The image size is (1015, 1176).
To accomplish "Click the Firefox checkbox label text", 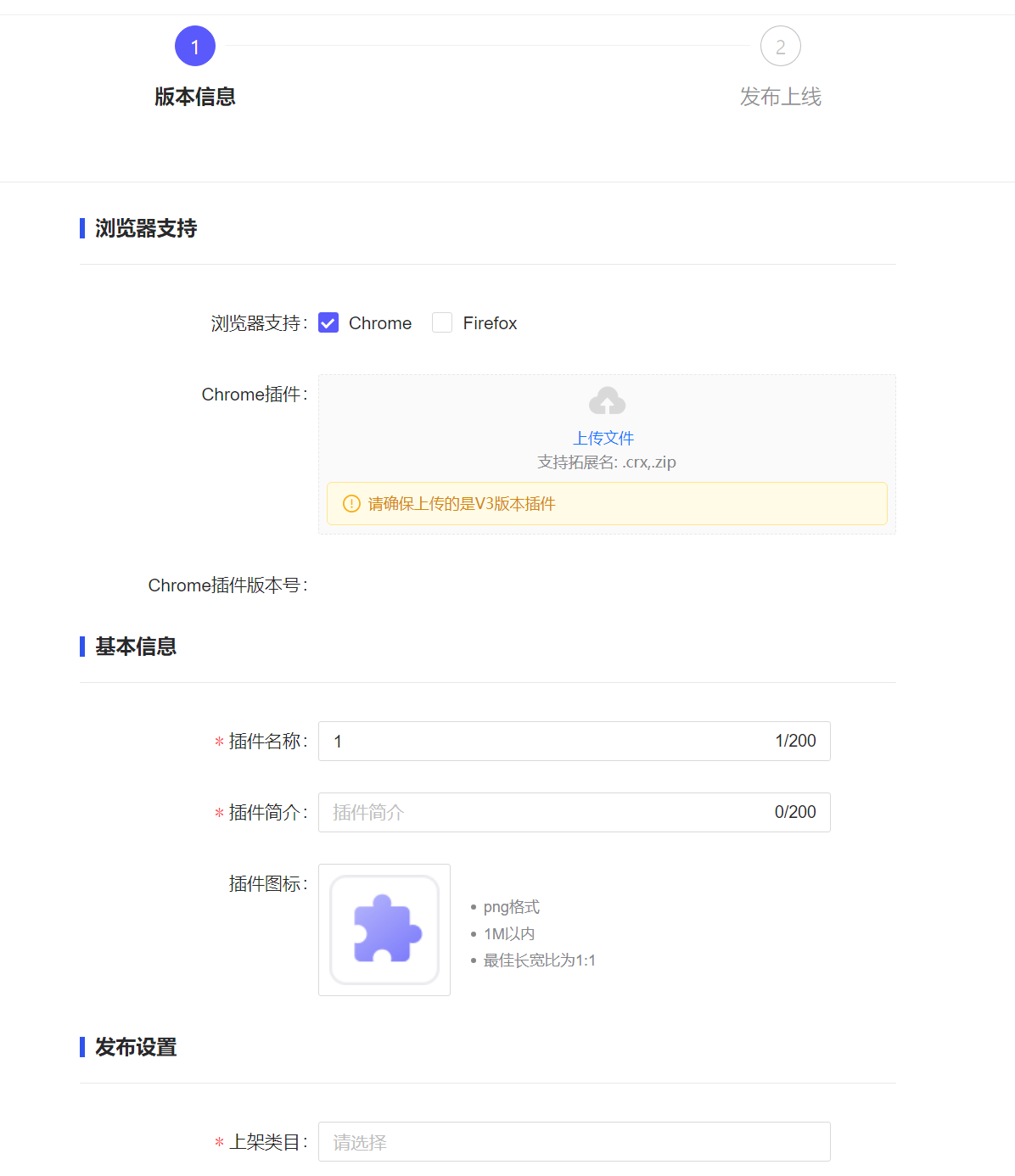I will click(x=491, y=323).
